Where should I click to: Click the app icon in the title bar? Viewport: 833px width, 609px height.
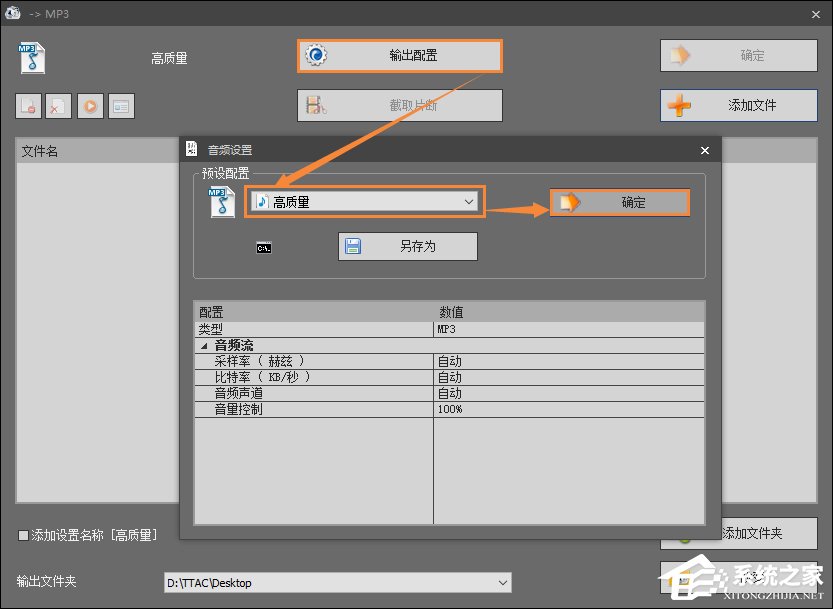(13, 13)
